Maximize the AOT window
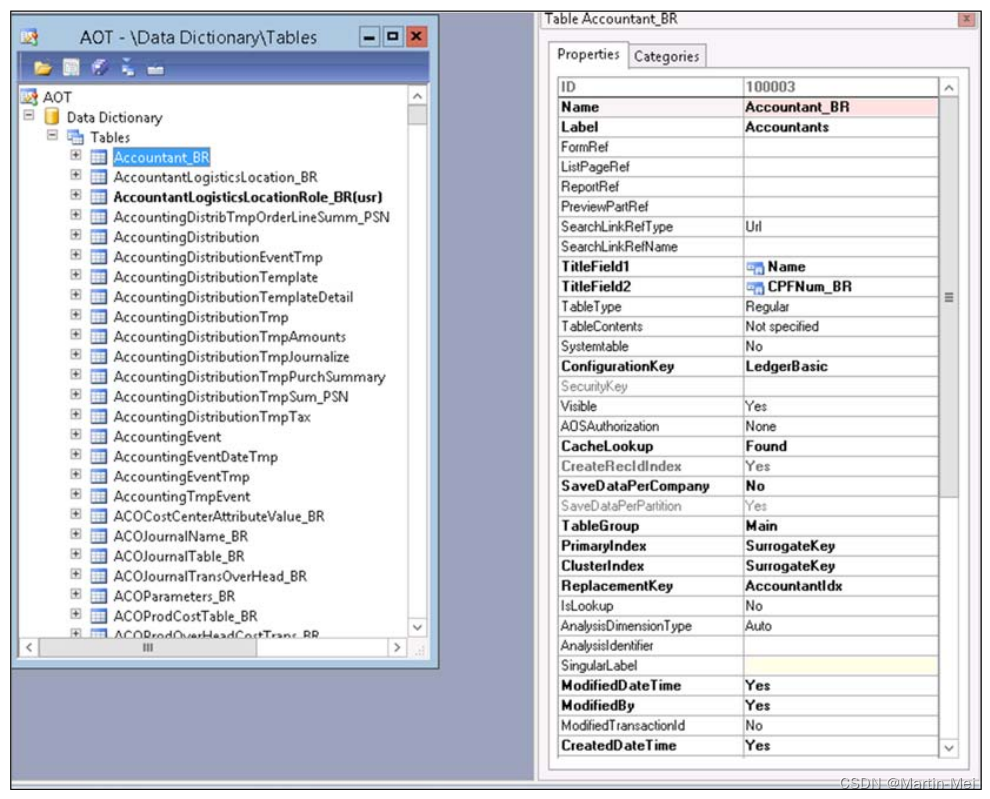The height and width of the screenshot is (799, 990). click(393, 37)
